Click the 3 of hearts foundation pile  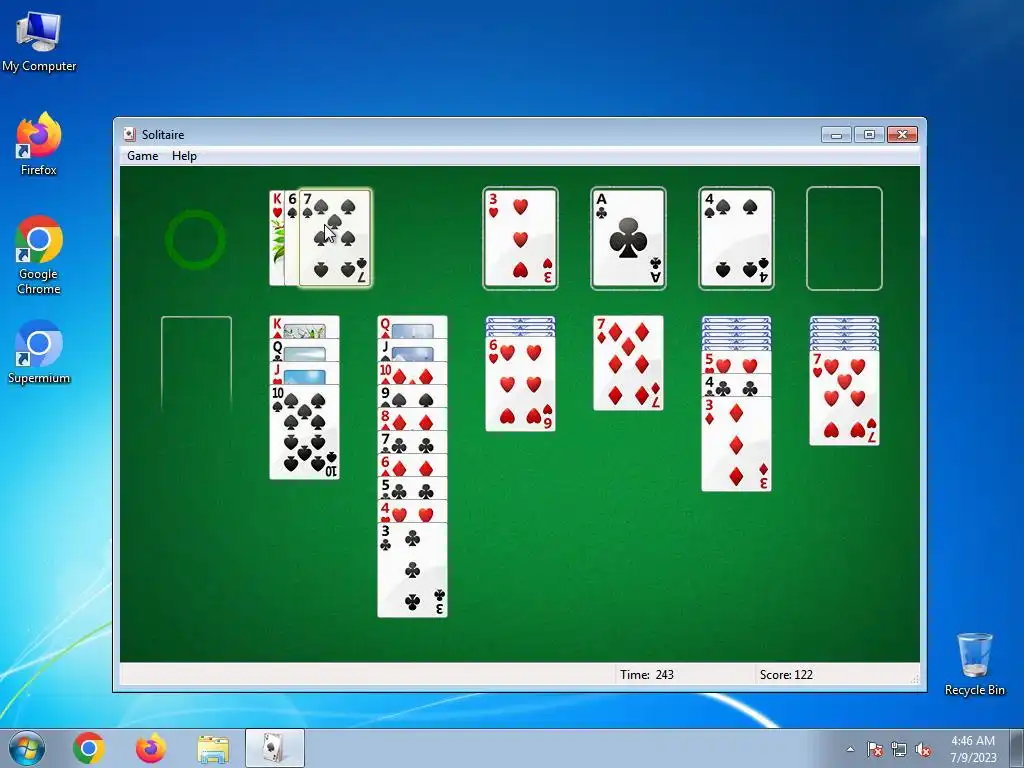click(x=520, y=238)
